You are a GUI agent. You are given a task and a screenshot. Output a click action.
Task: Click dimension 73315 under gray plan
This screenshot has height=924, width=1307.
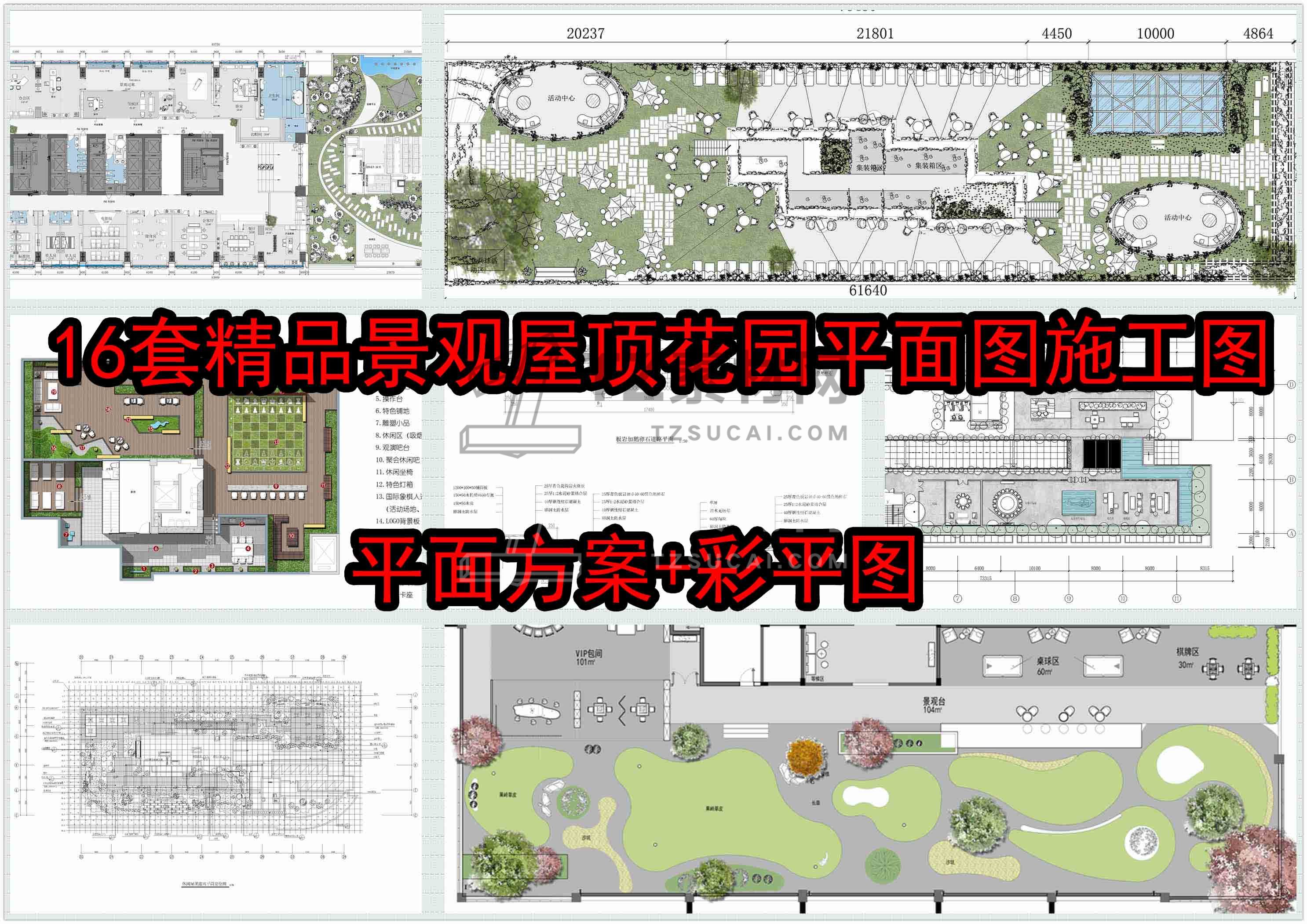click(986, 578)
